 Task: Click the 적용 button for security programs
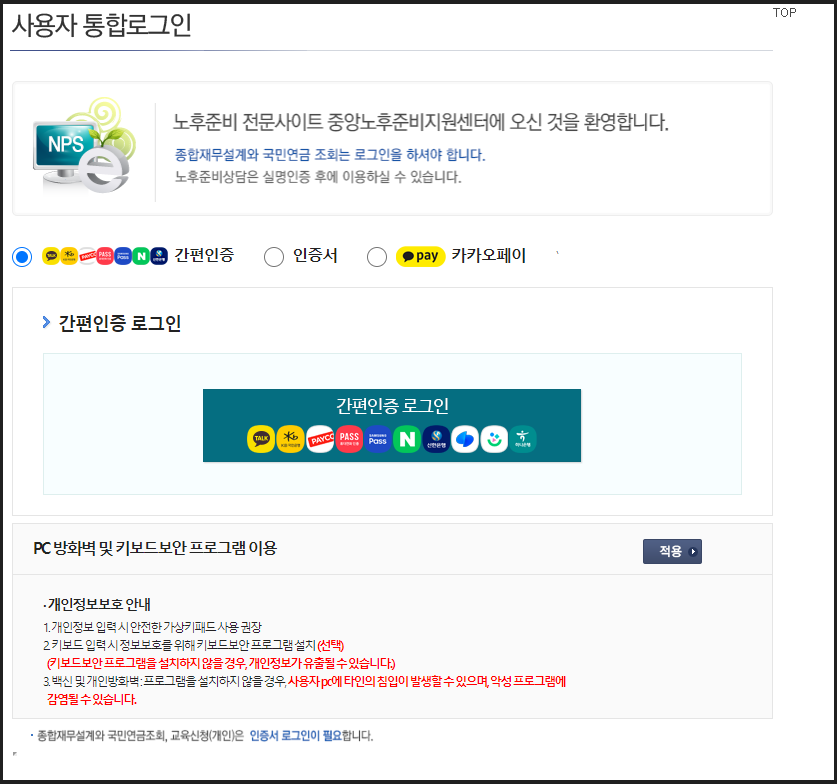pos(671,551)
